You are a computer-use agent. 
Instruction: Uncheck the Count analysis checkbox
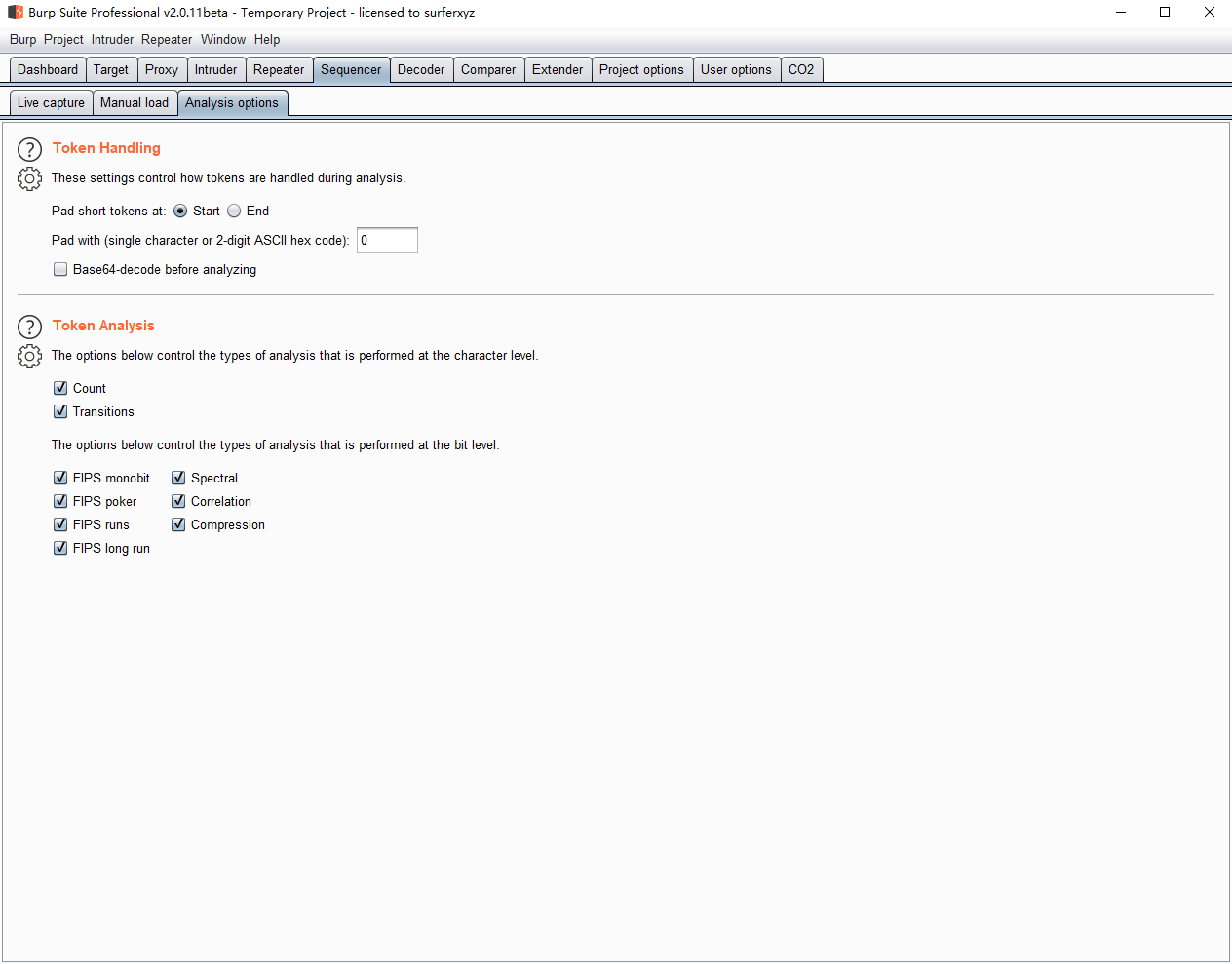60,388
